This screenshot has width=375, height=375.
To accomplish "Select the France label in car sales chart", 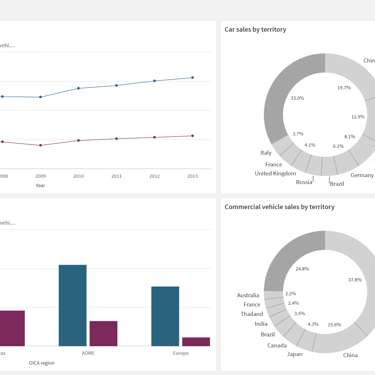I will (274, 164).
